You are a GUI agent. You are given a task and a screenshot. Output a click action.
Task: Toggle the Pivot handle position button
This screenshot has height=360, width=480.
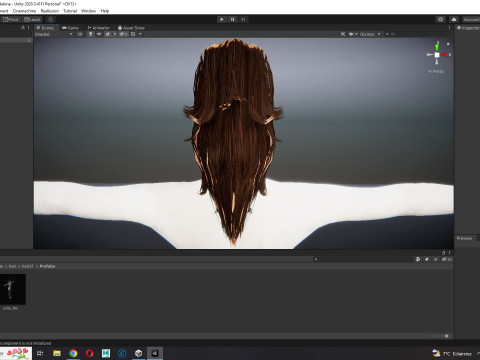pyautogui.click(x=10, y=19)
